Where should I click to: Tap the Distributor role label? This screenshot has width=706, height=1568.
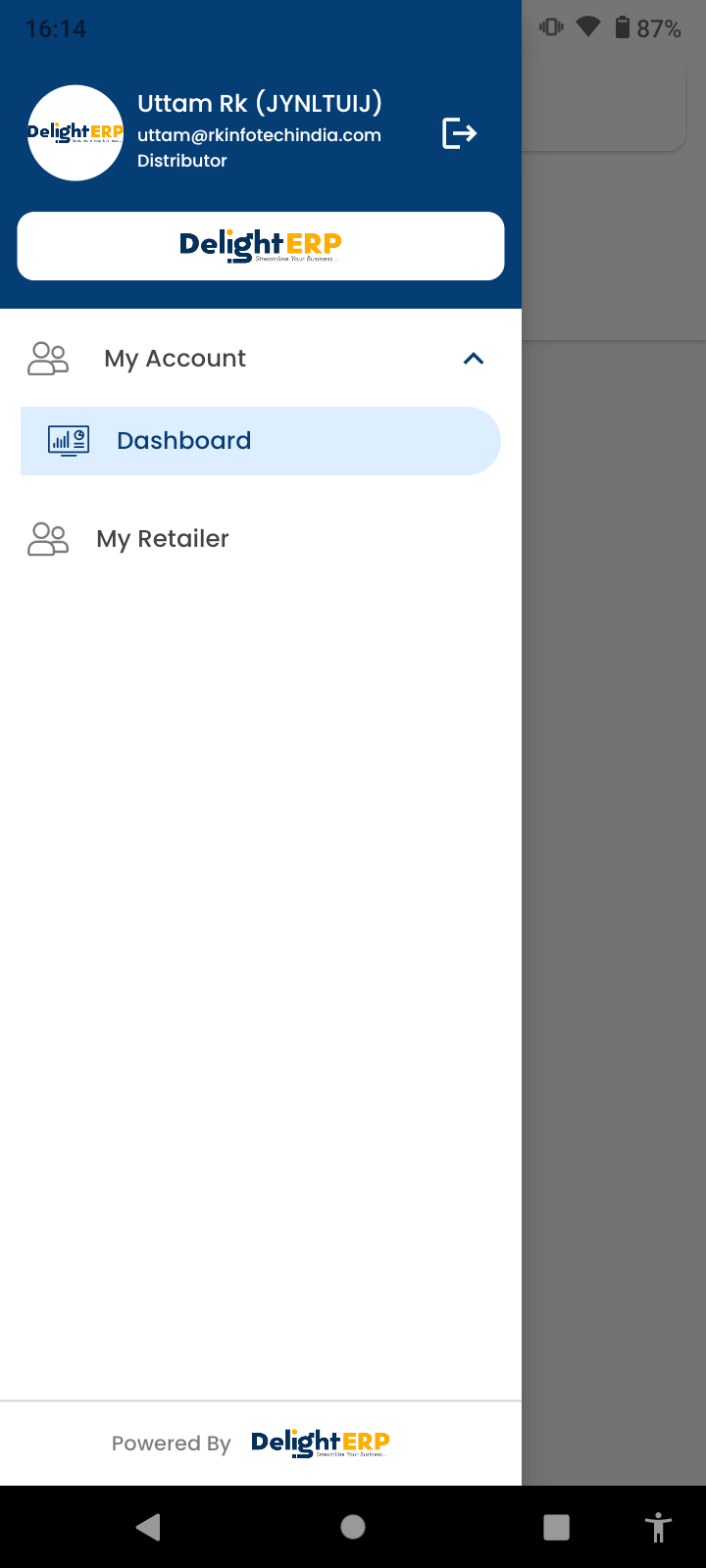click(182, 161)
